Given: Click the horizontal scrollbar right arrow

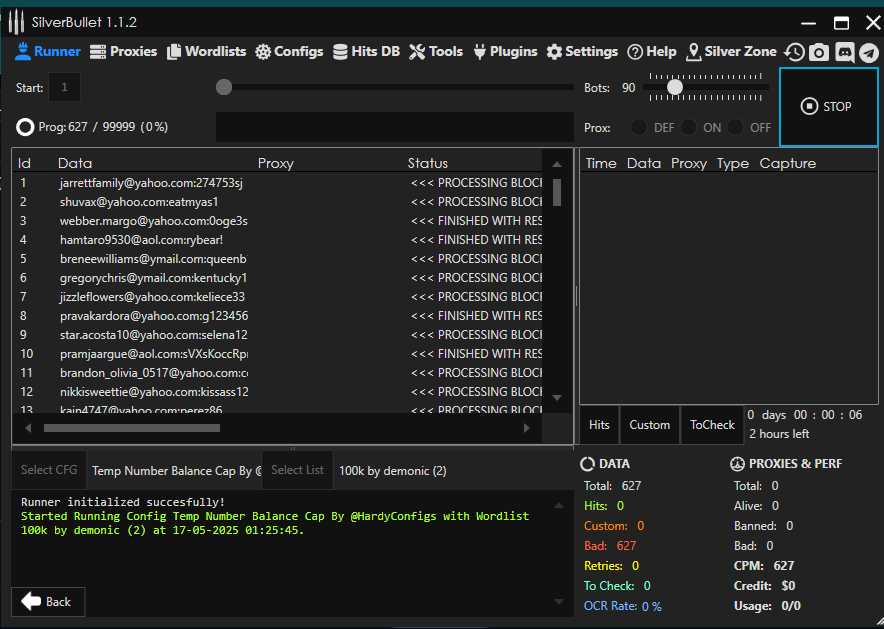Looking at the screenshot, I should (x=527, y=428).
